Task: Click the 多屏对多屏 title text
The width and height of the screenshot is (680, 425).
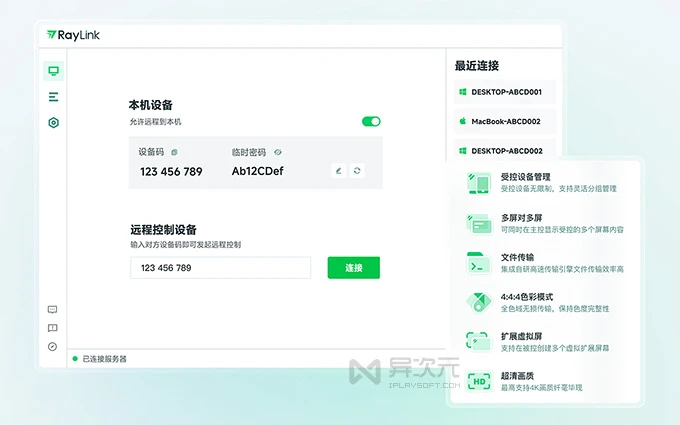Action: [522, 218]
